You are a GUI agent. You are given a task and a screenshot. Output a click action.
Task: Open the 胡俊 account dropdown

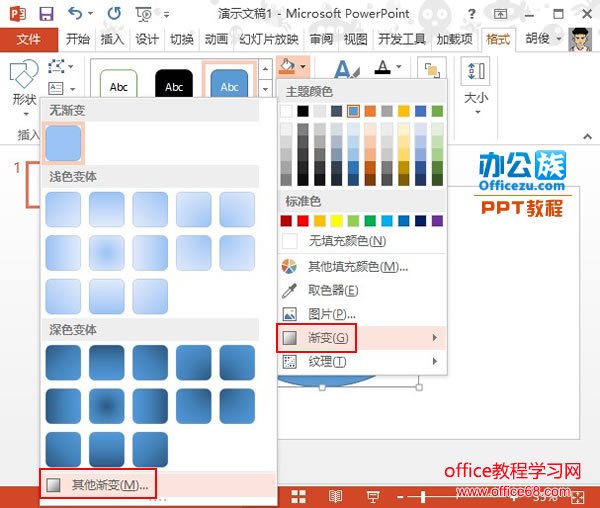click(559, 39)
